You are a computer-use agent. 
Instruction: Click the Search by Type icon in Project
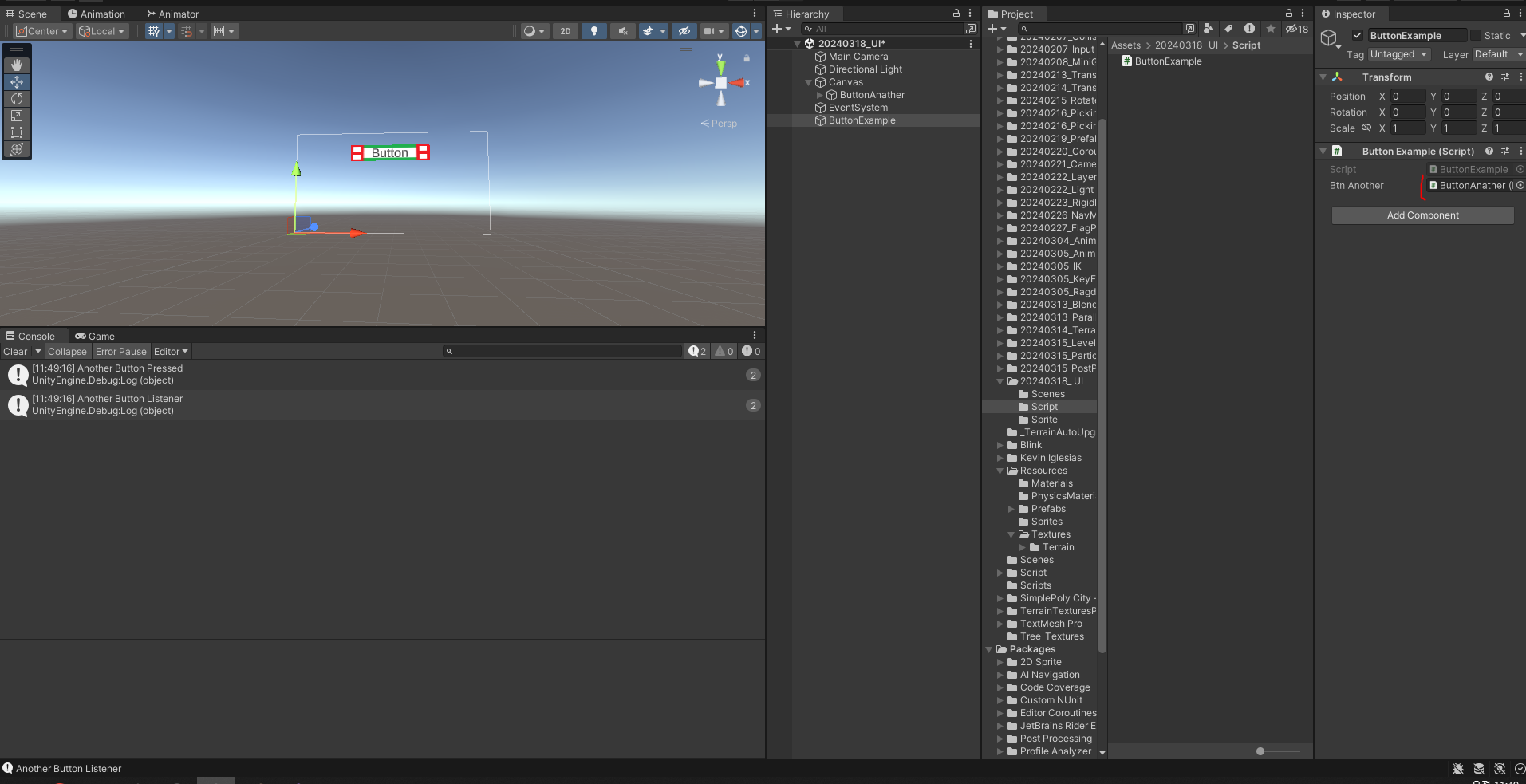point(1209,29)
